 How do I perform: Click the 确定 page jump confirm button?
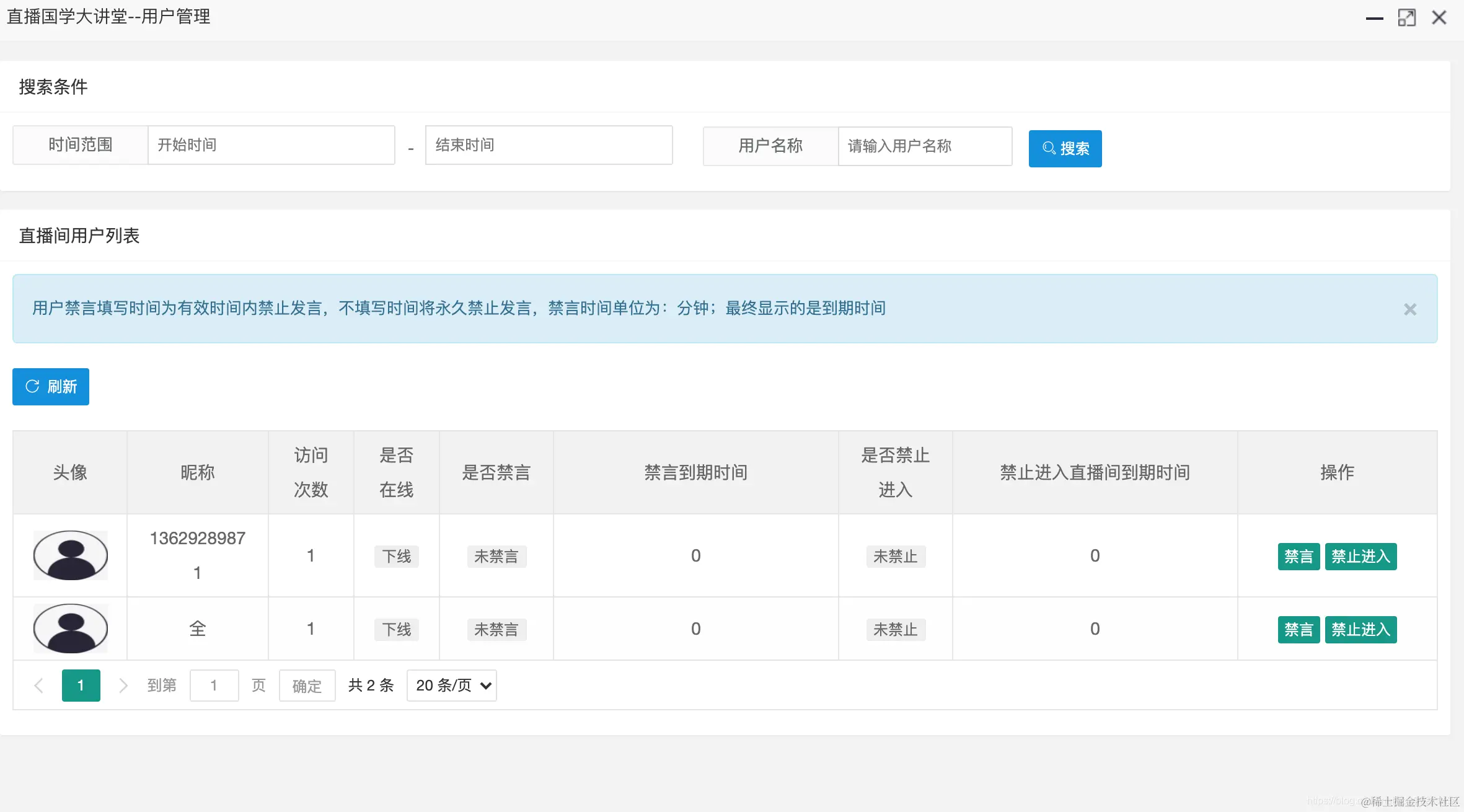[x=307, y=685]
